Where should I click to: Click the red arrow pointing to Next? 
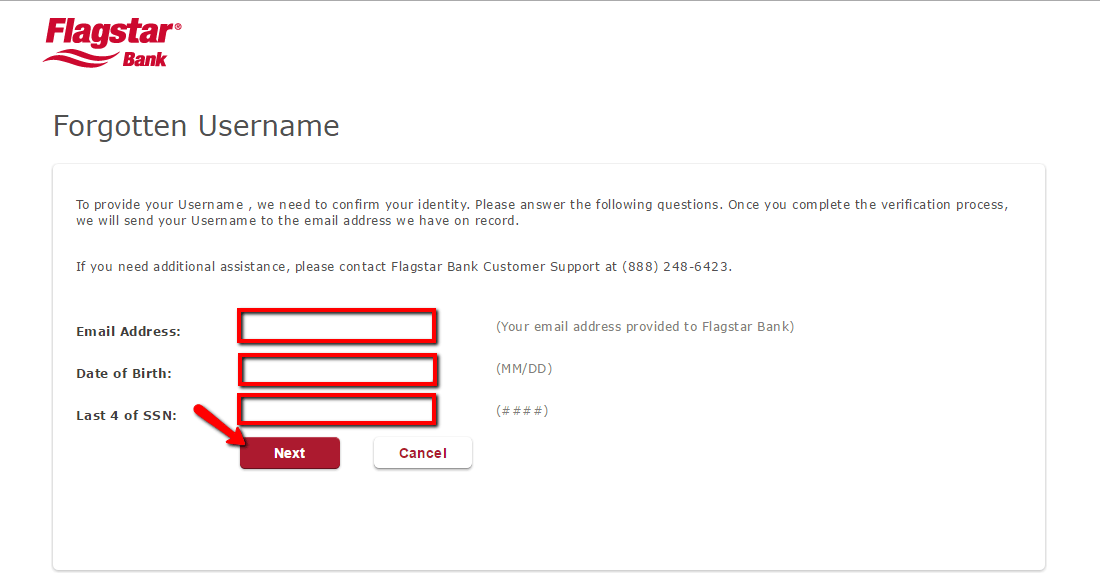point(222,427)
